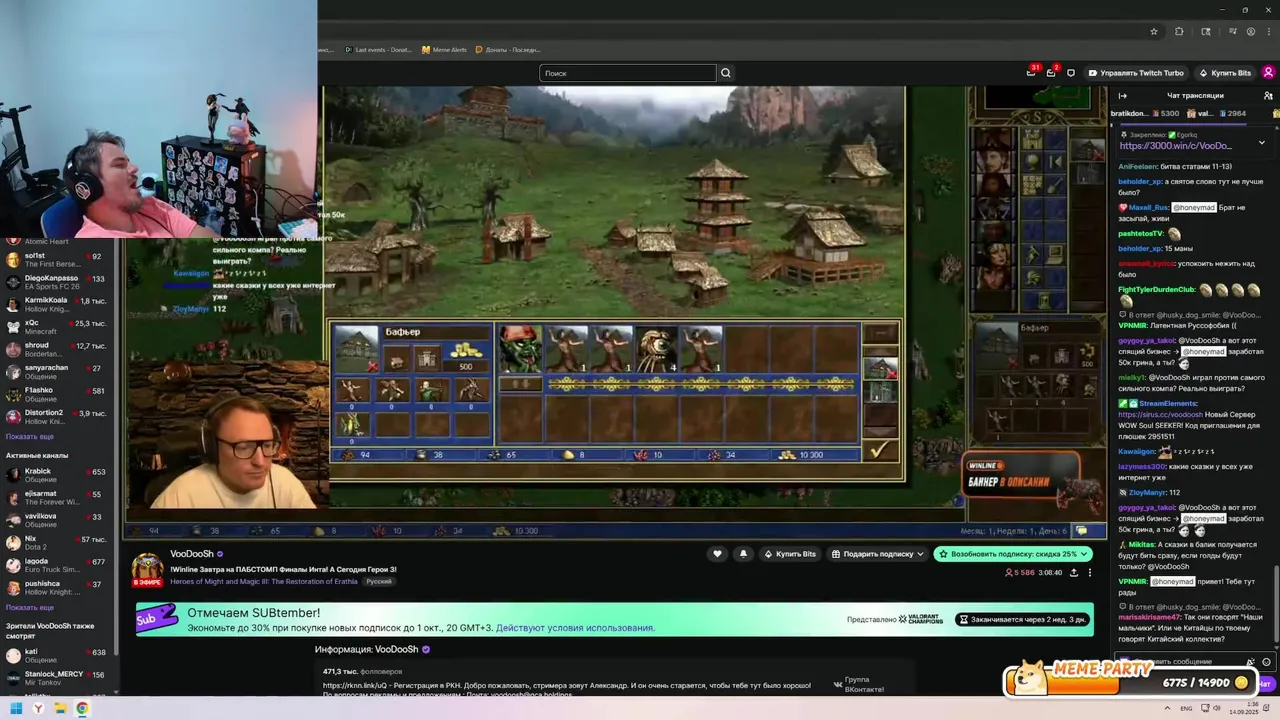
Task: Click the gold 500 building icon
Action: (464, 356)
